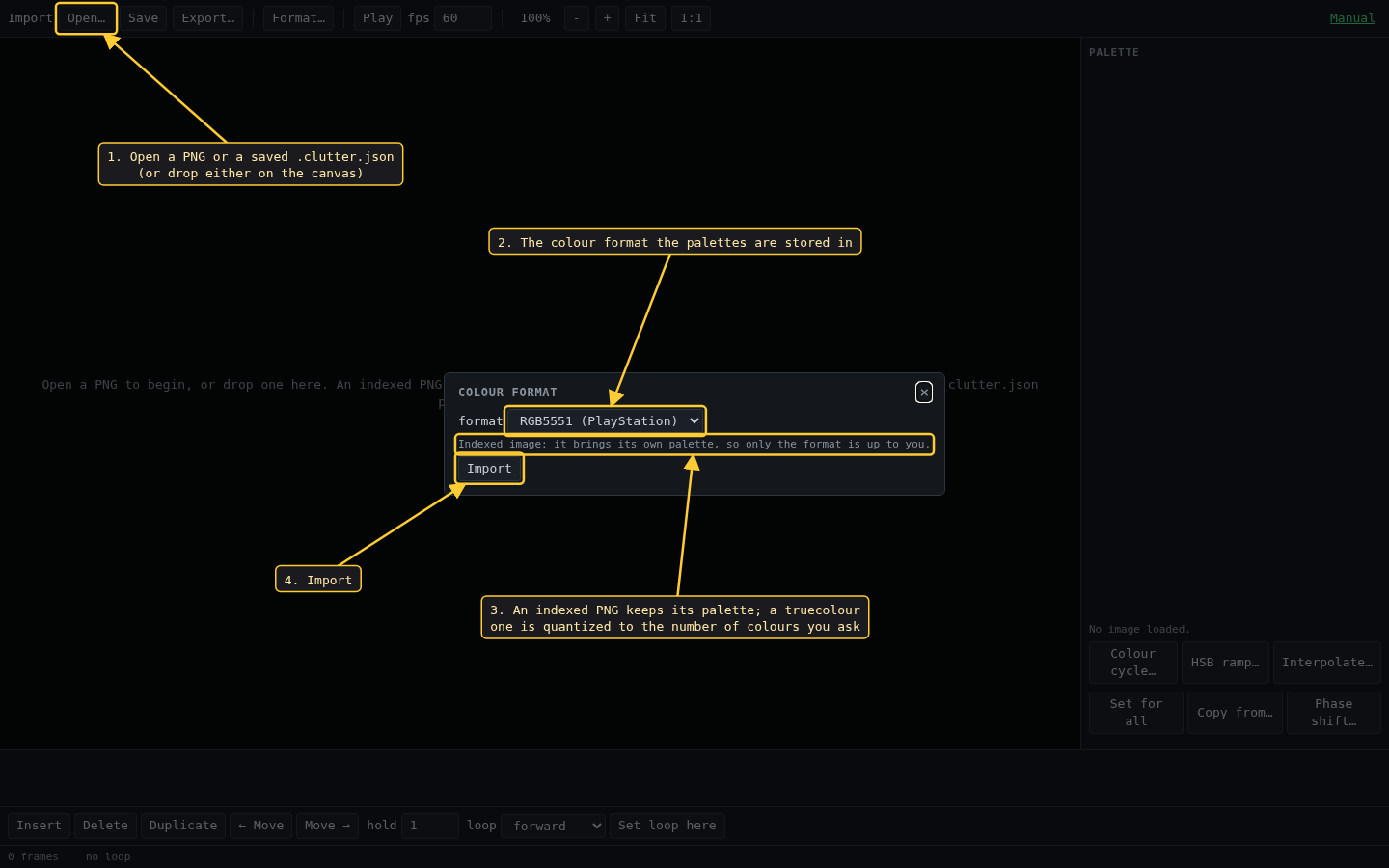This screenshot has width=1389, height=868.
Task: Fit the canvas to view
Action: [x=645, y=18]
